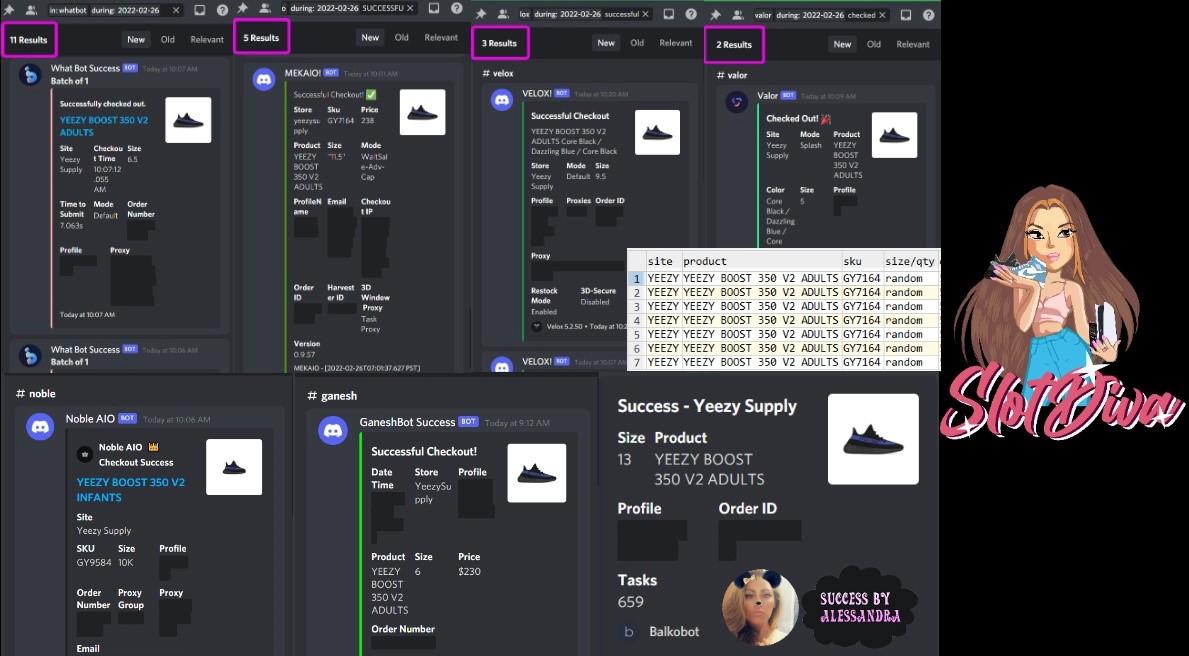Show member list in the MEKAIO search panel
The image size is (1189, 656).
point(265,8)
